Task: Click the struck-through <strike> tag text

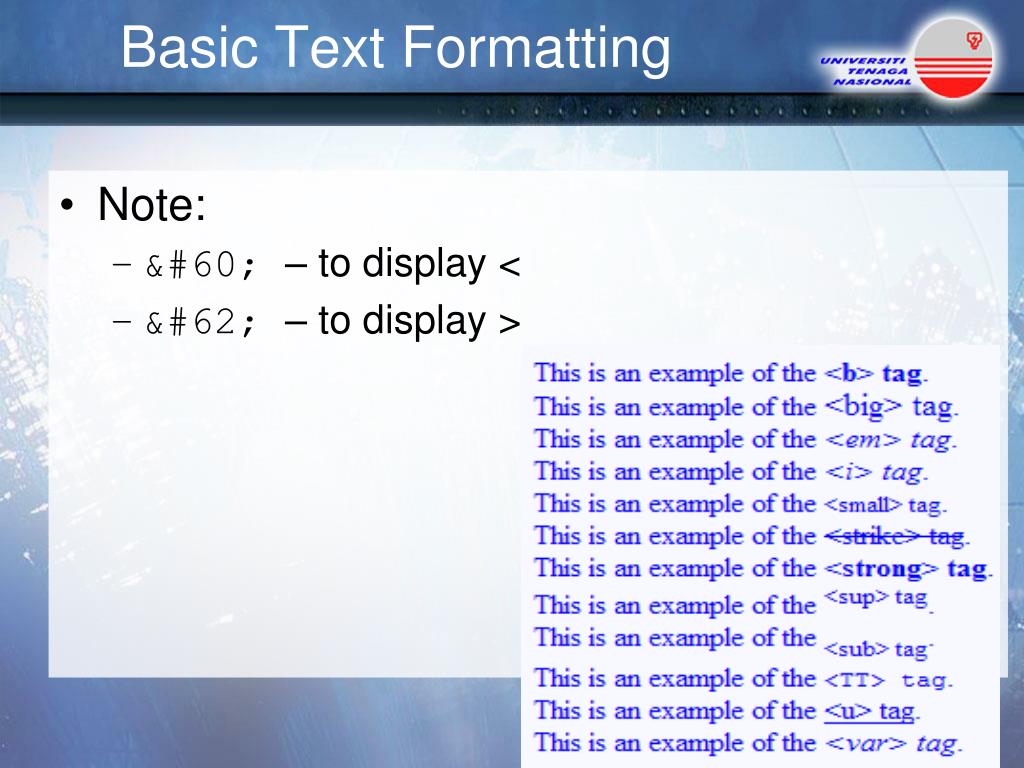Action: coord(894,537)
